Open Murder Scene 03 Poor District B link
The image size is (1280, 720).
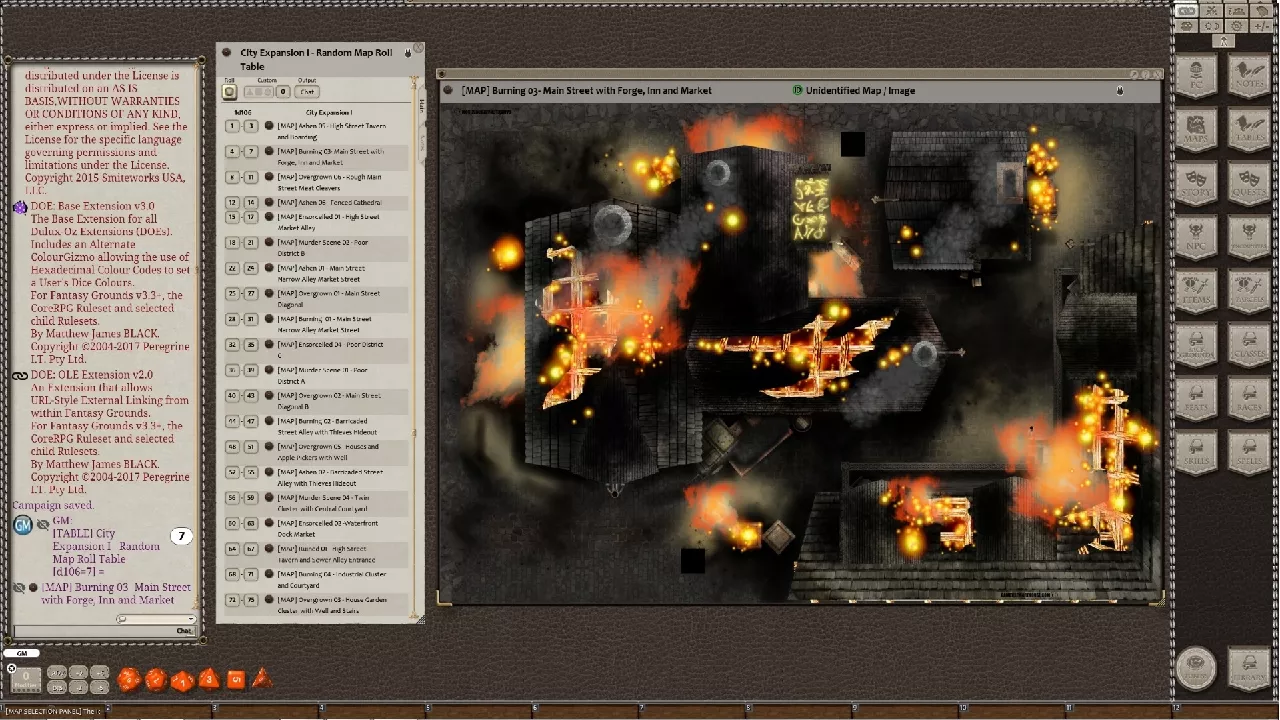point(271,243)
